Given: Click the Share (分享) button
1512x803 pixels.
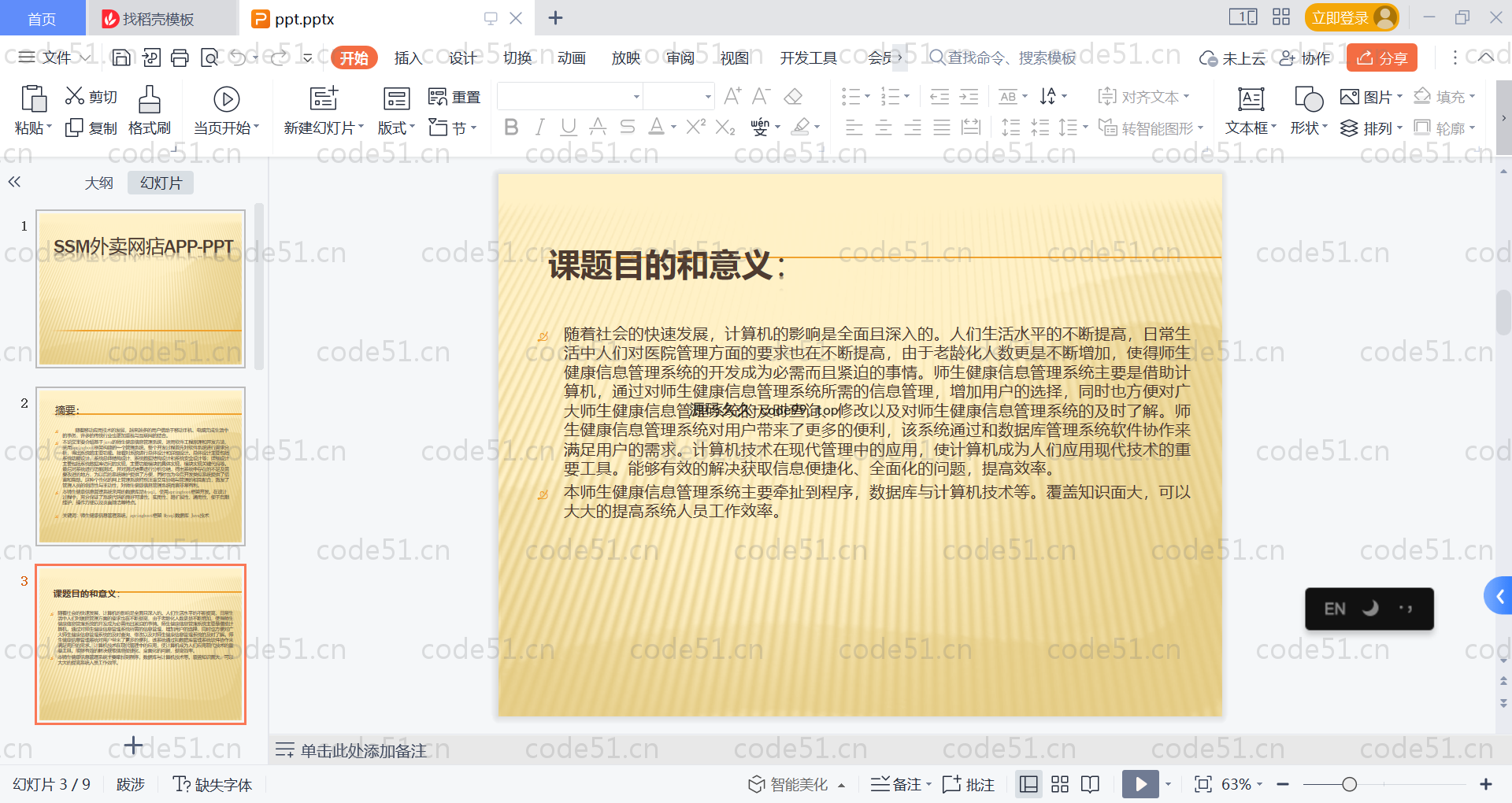Looking at the screenshot, I should pos(1382,57).
